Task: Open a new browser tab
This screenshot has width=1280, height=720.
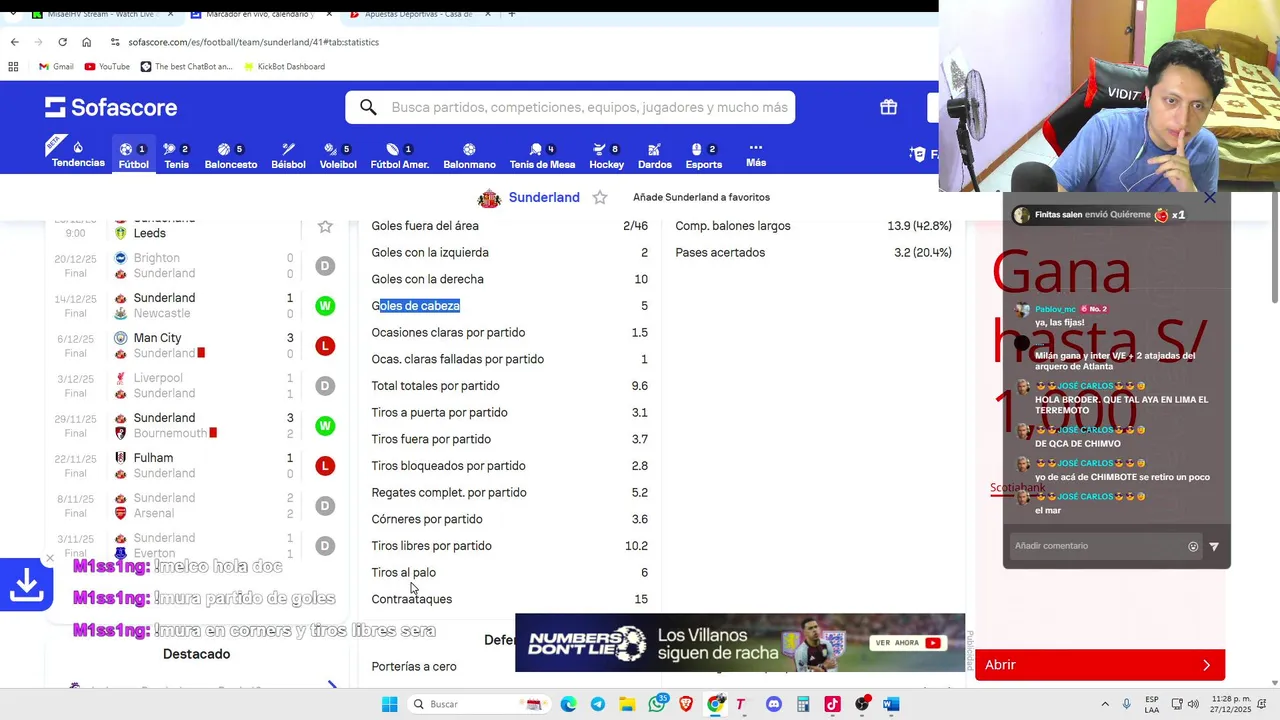Action: pyautogui.click(x=511, y=14)
